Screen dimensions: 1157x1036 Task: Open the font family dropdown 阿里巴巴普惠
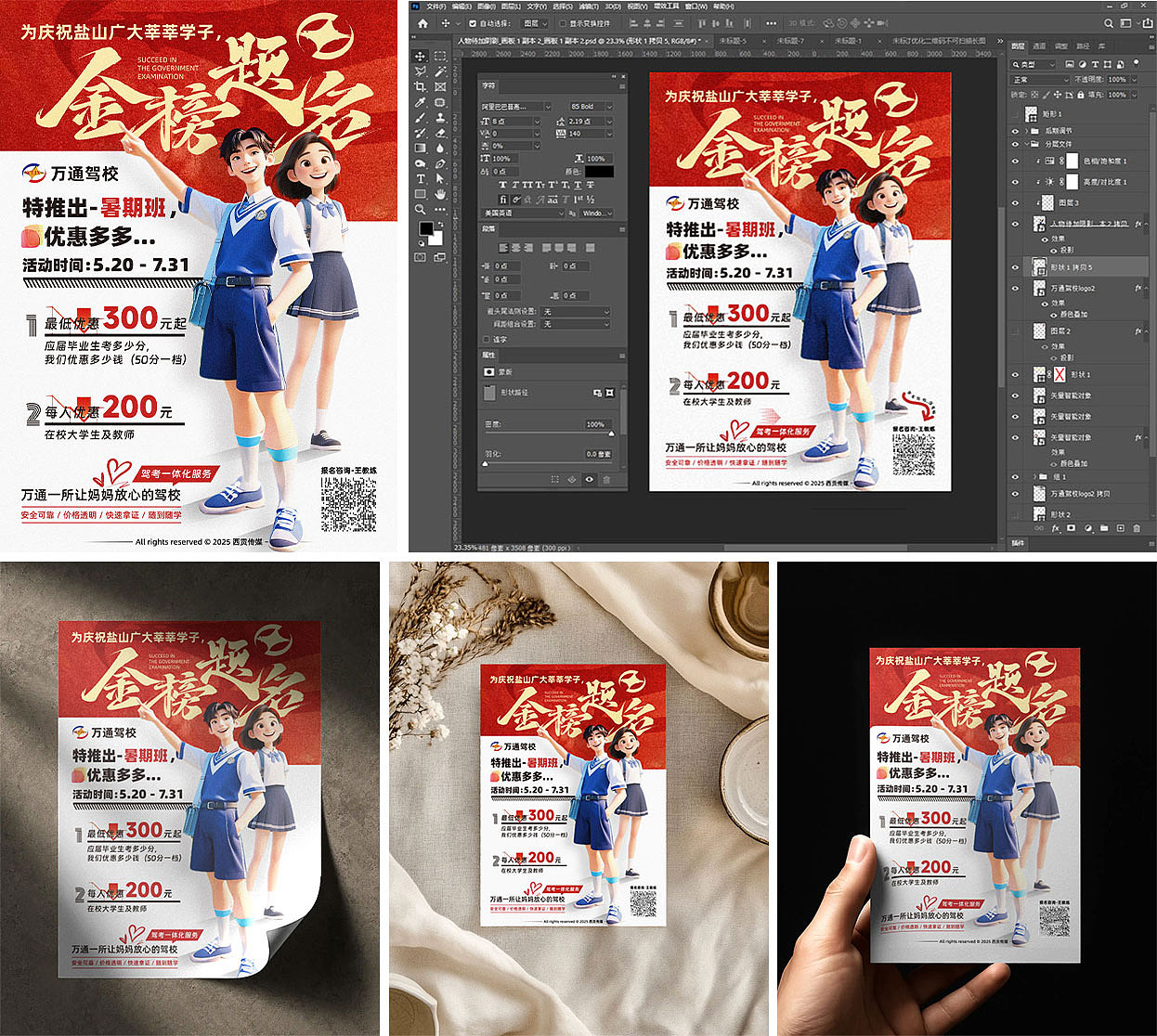tap(513, 106)
